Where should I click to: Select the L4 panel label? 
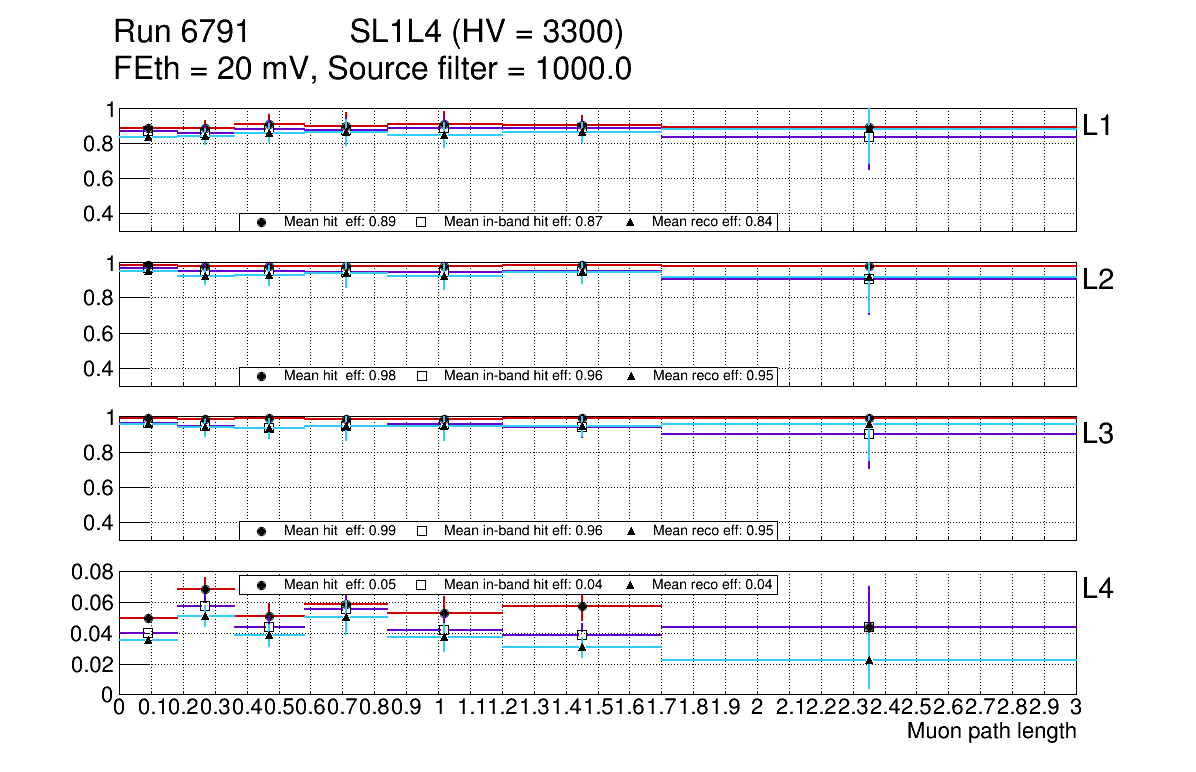tap(1101, 589)
